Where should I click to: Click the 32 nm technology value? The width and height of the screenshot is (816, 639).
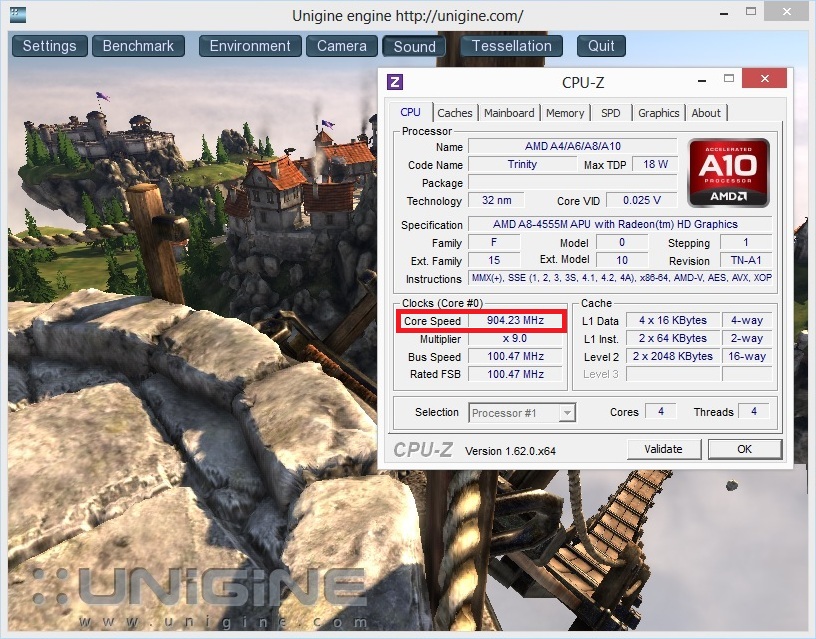tap(496, 200)
